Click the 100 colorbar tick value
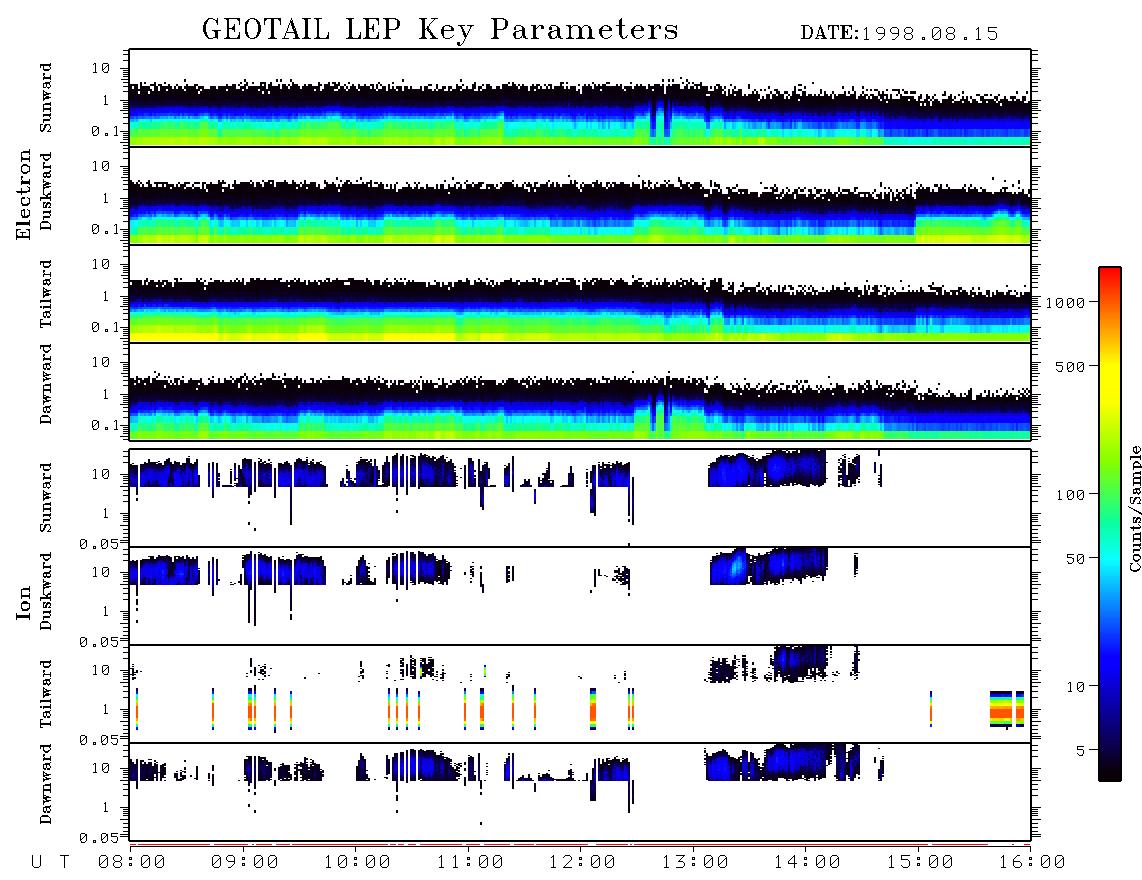Image resolution: width=1142 pixels, height=880 pixels. [x=1070, y=495]
